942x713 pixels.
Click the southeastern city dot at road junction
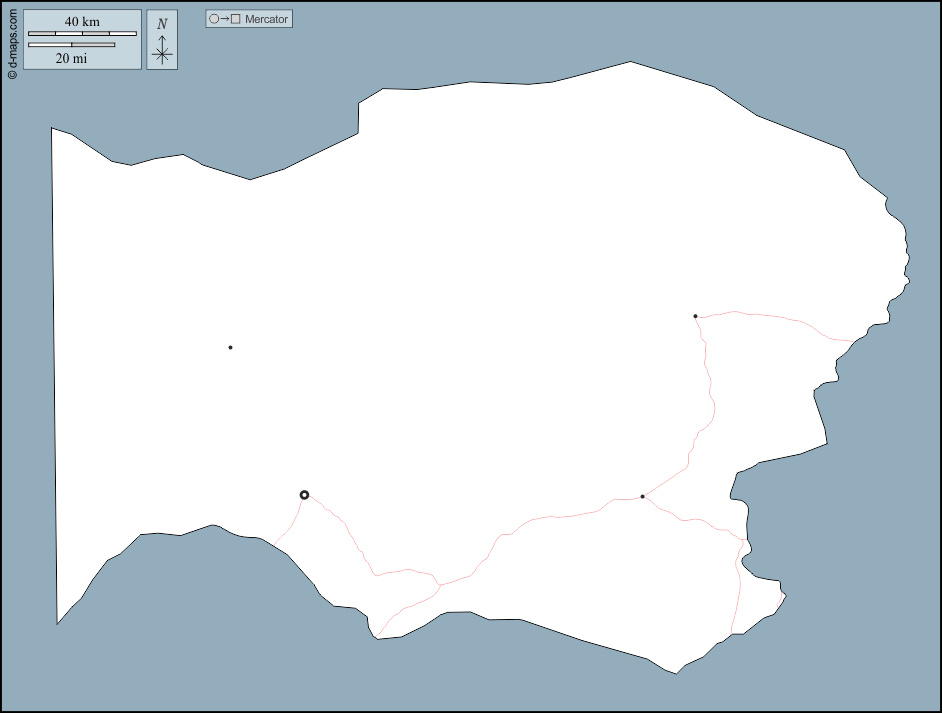(642, 496)
